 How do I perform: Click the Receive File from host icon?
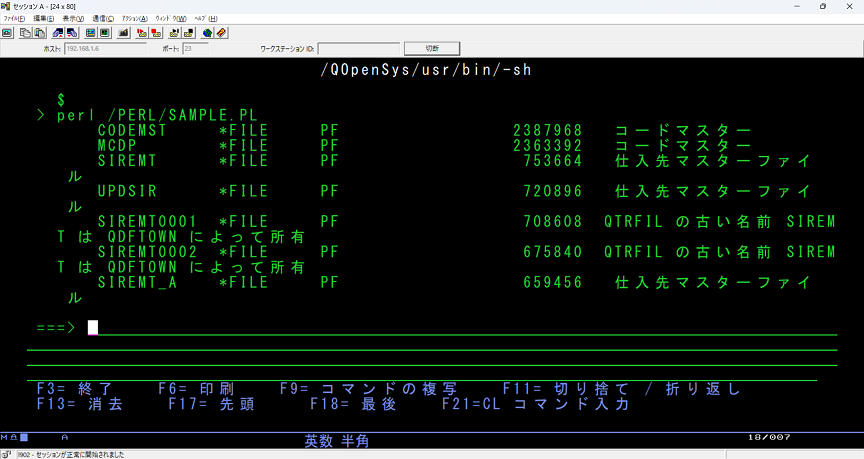[x=73, y=32]
